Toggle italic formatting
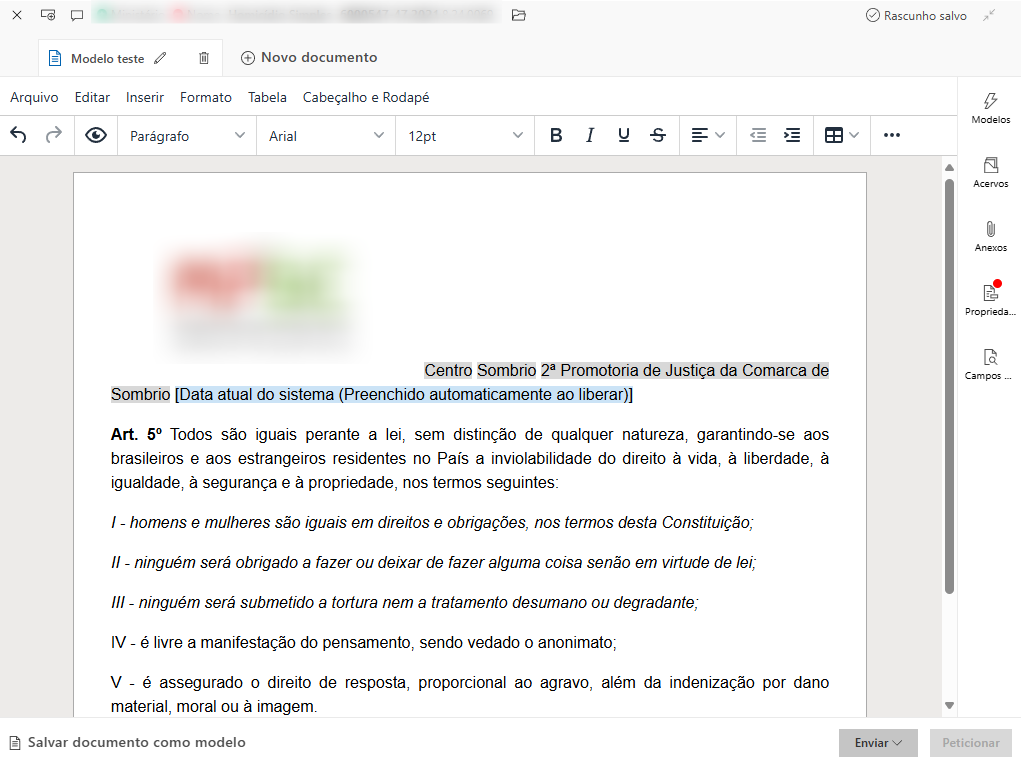 tap(590, 135)
